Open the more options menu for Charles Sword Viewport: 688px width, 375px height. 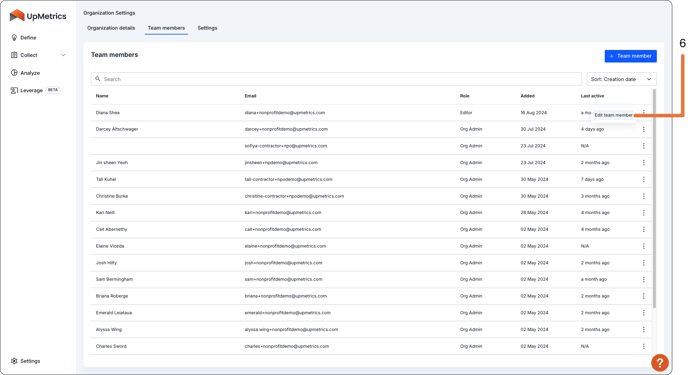(x=644, y=346)
